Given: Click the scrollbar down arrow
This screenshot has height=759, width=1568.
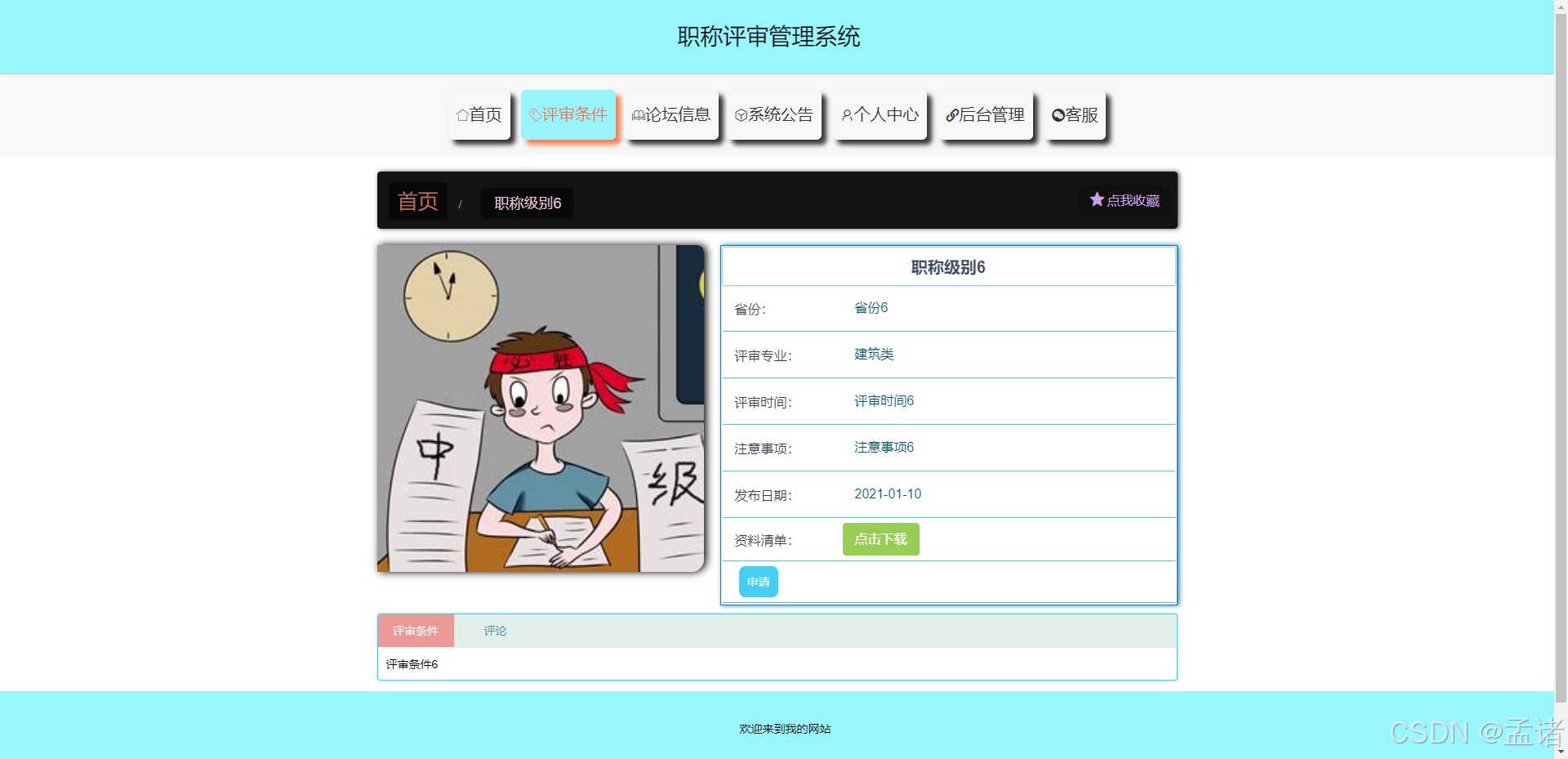Looking at the screenshot, I should tap(1561, 752).
